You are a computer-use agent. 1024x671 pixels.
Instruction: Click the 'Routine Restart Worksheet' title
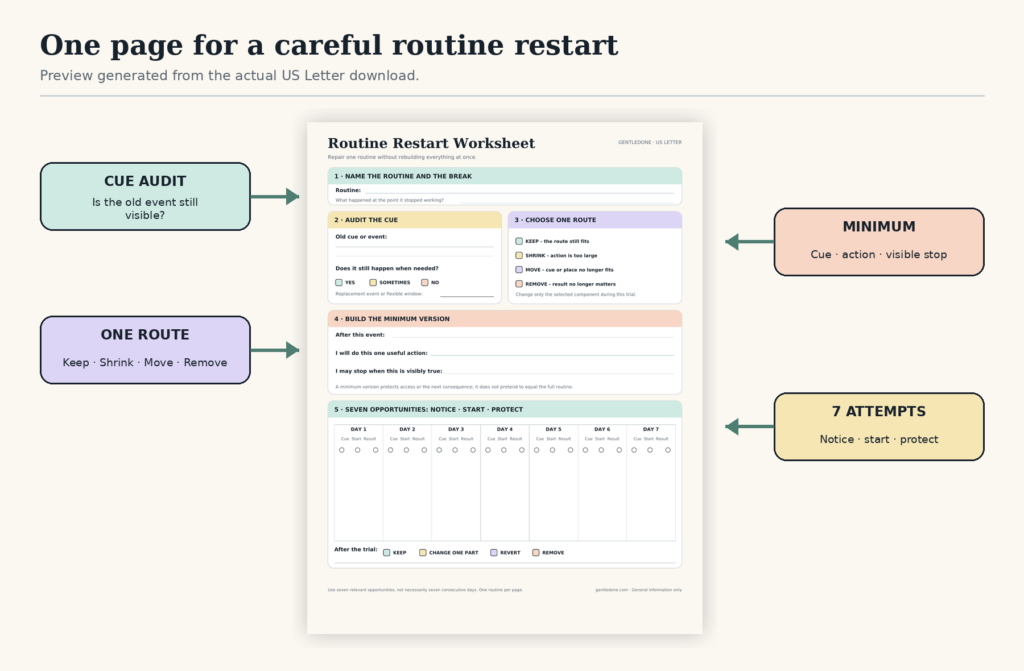tap(431, 143)
